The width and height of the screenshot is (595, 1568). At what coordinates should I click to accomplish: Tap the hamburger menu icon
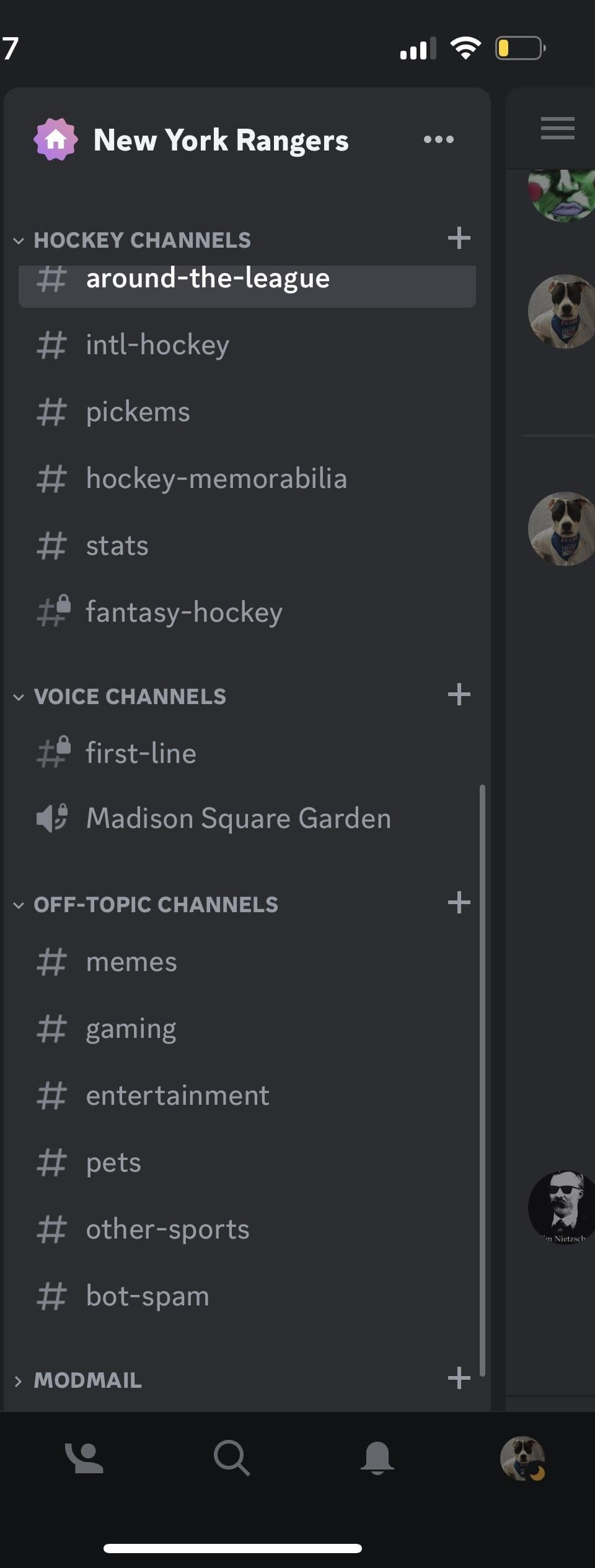click(x=557, y=128)
